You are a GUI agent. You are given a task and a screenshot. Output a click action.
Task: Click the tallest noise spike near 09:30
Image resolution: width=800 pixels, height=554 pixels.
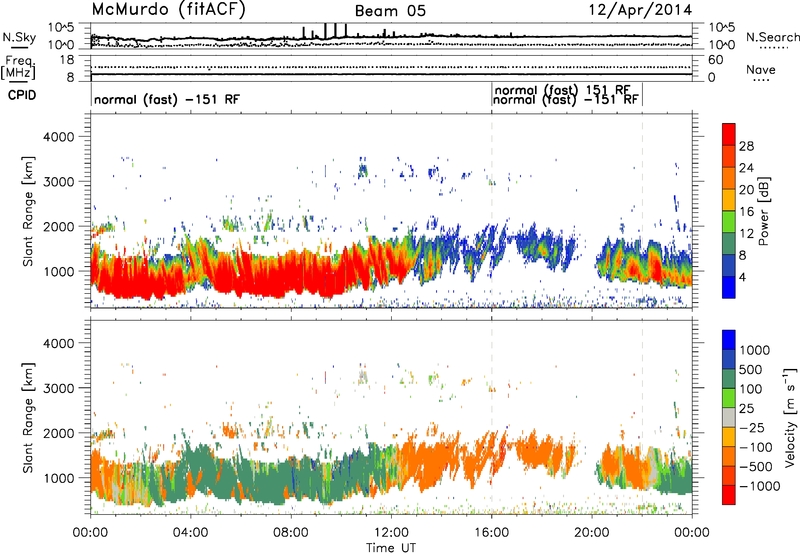[x=325, y=31]
